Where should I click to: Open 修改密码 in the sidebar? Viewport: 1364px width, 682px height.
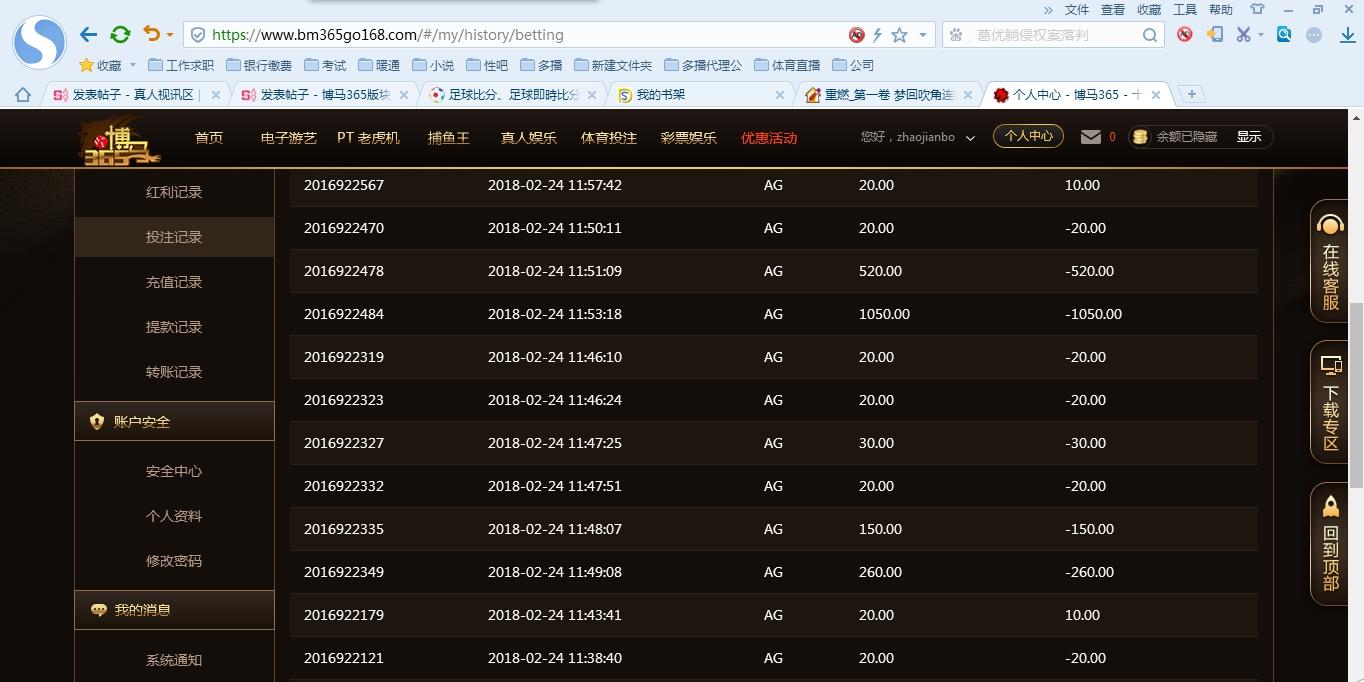tap(174, 561)
